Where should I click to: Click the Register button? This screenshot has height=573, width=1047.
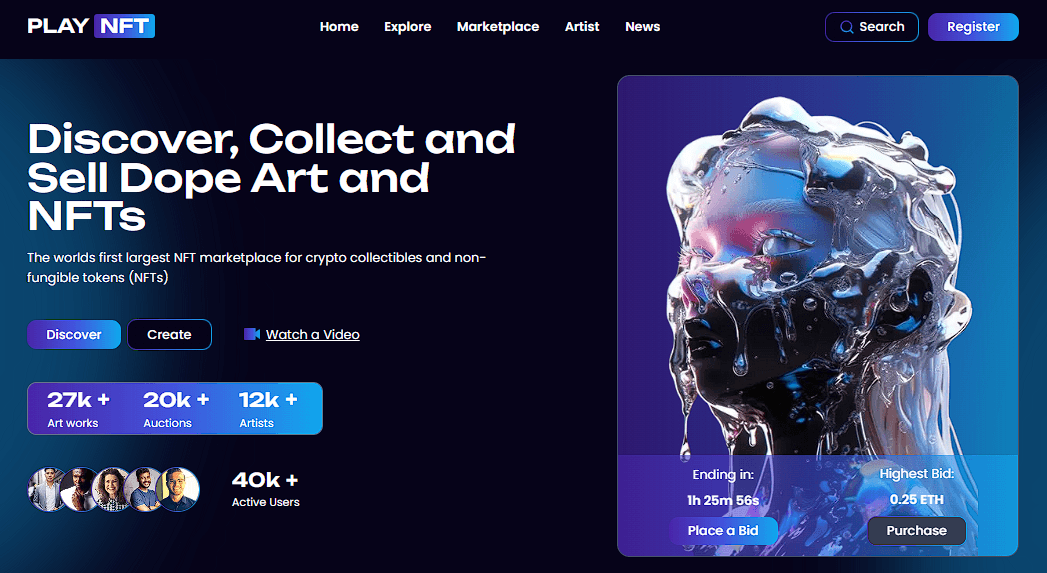click(x=974, y=27)
